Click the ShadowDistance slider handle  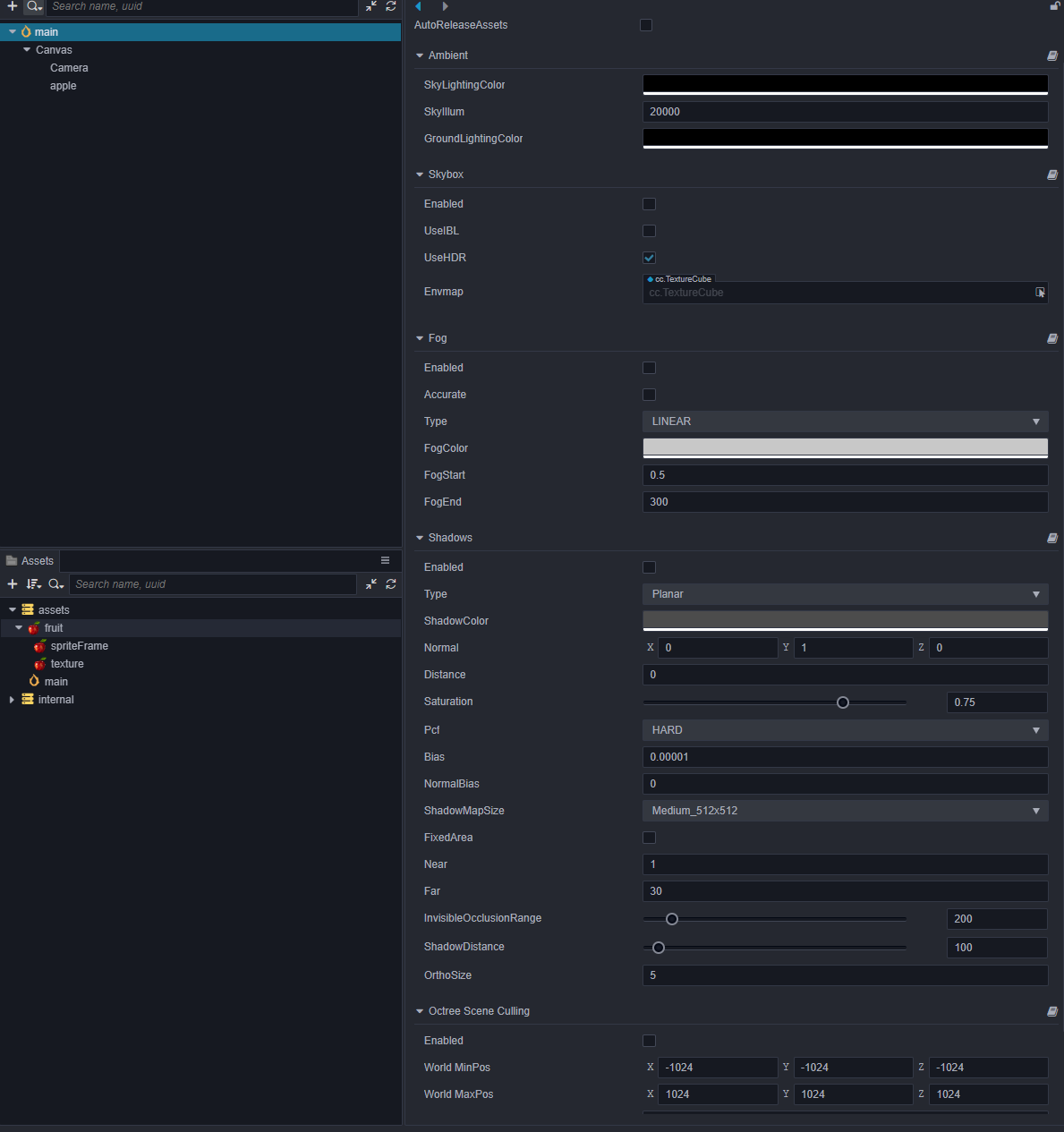coord(659,948)
